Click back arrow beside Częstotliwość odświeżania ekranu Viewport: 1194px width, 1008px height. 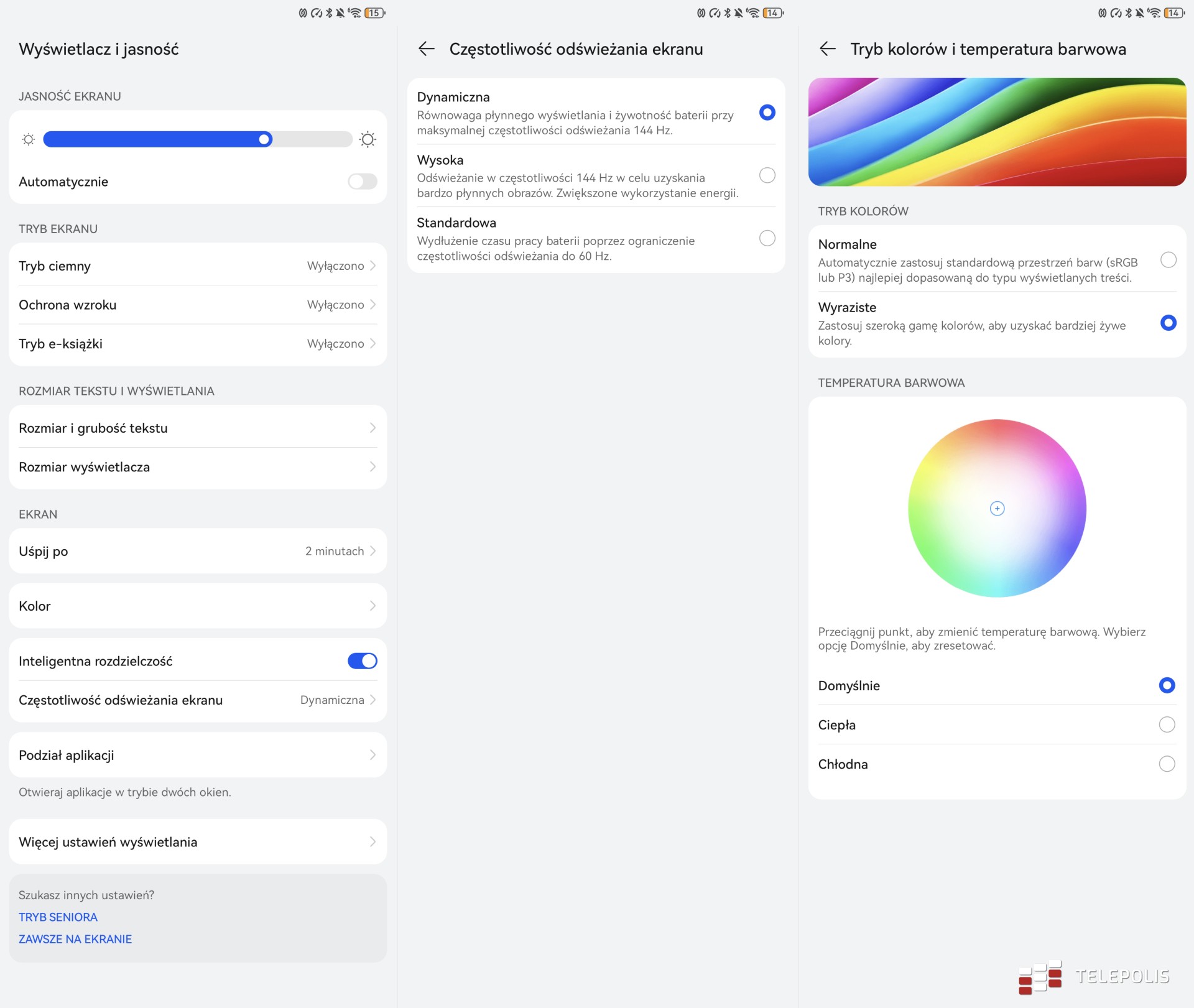click(426, 49)
